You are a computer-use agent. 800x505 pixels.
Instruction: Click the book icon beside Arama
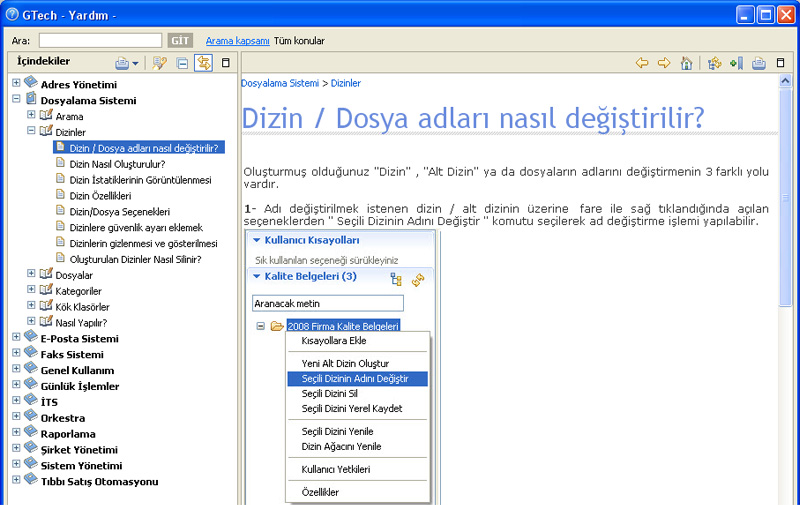pyautogui.click(x=46, y=115)
